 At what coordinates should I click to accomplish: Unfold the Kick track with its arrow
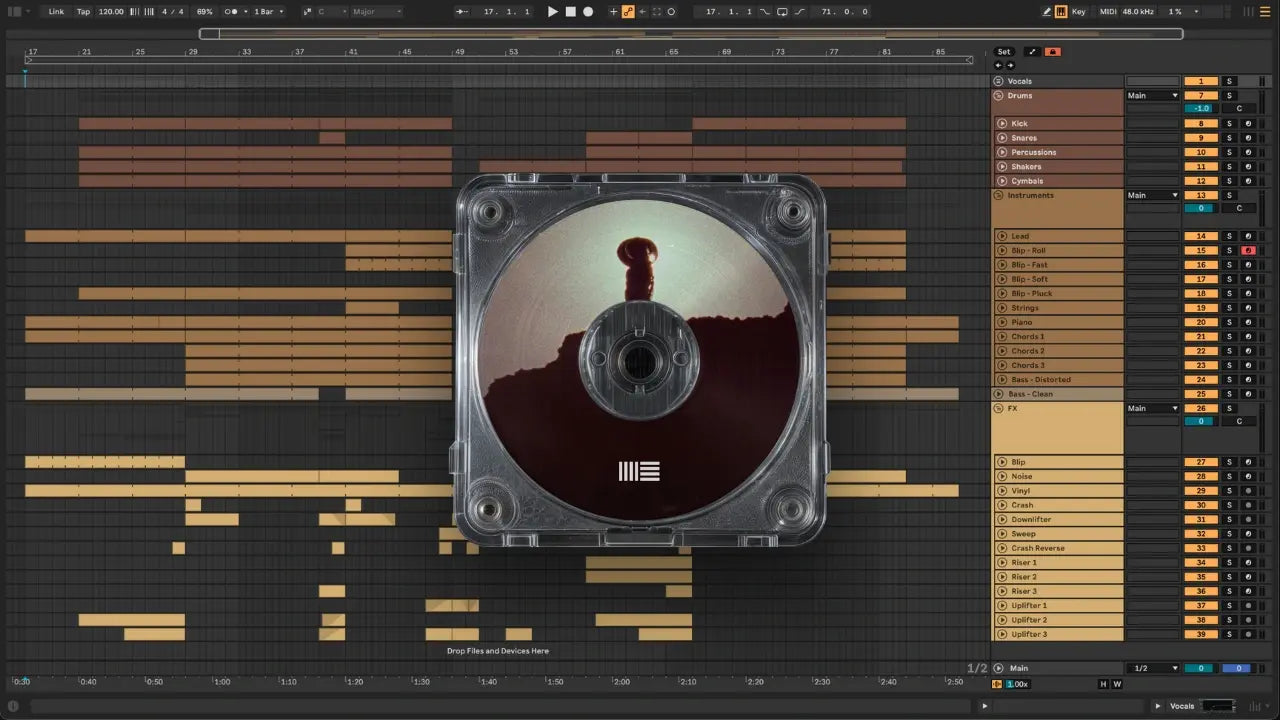1002,124
